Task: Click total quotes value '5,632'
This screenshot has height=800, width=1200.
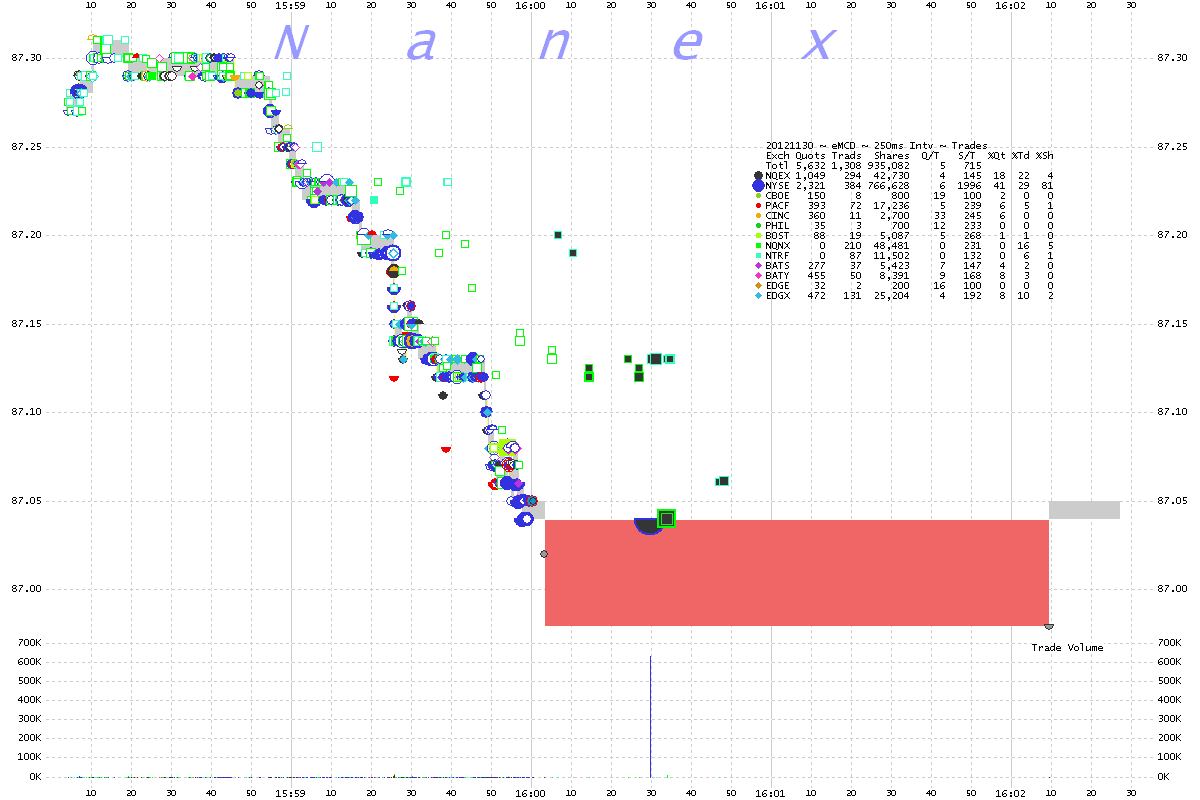Action: click(x=811, y=166)
